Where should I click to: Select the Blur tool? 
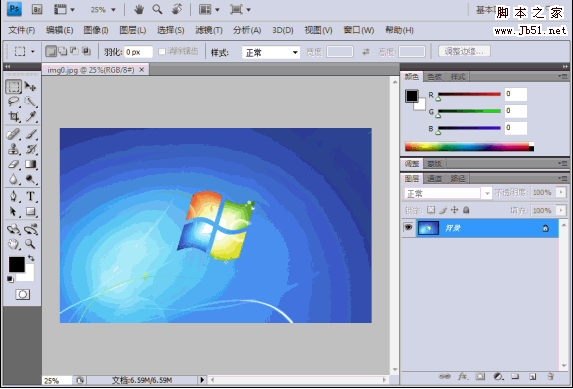coord(14,180)
